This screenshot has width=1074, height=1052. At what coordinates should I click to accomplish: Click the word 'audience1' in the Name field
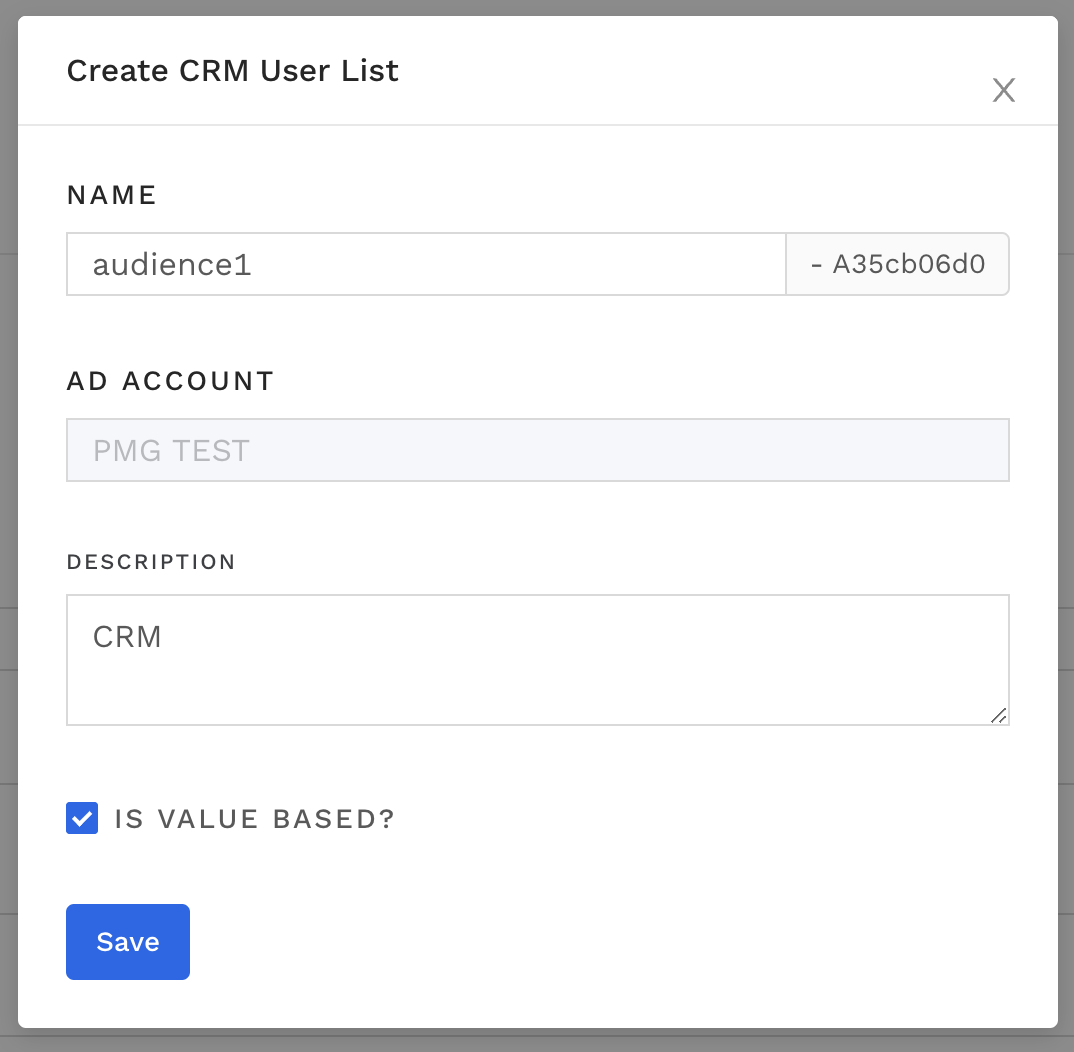(x=172, y=265)
